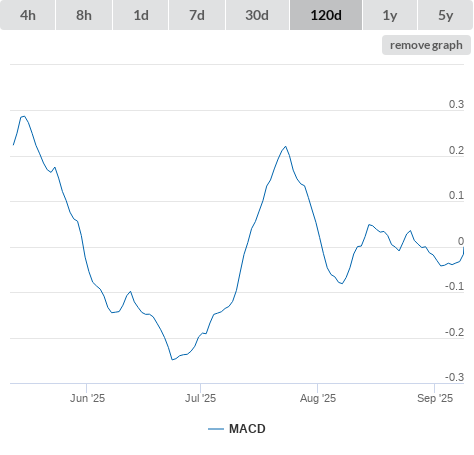Click the Aug '25 axis label

tap(318, 398)
